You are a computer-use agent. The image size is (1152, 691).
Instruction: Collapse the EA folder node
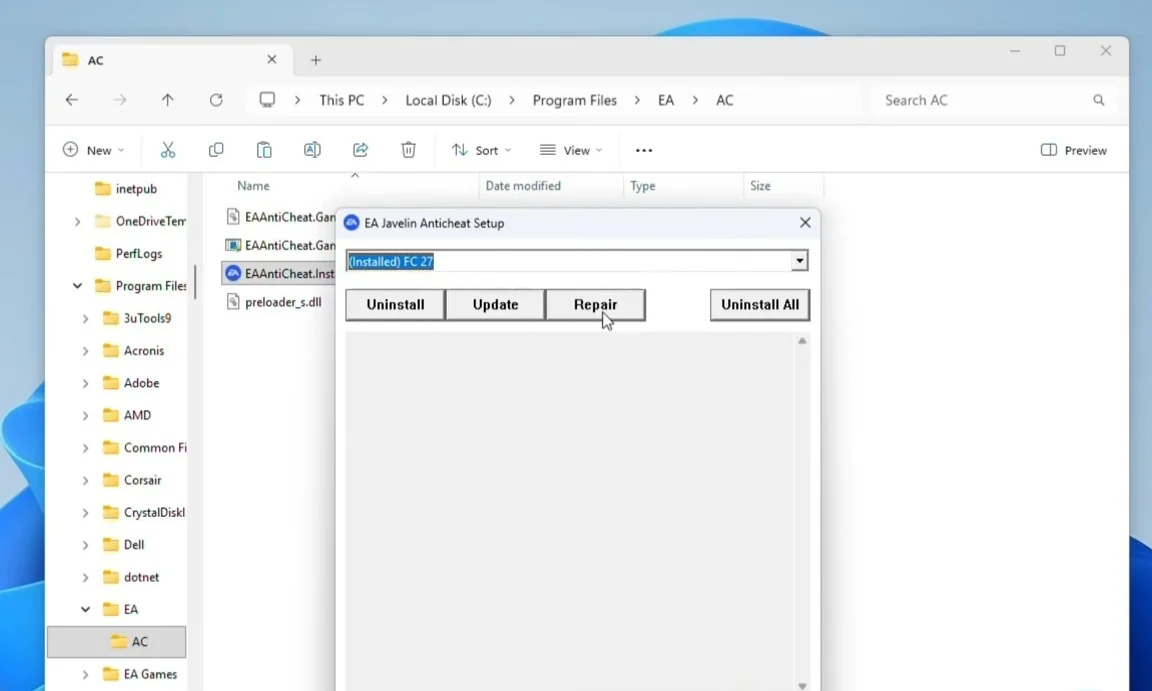[85, 609]
